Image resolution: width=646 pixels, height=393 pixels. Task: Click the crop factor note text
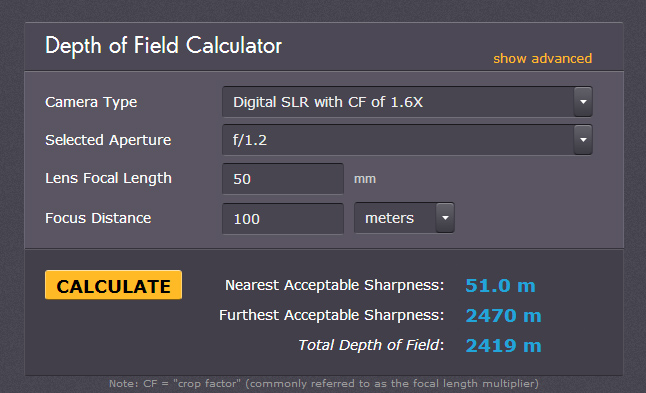click(x=324, y=384)
